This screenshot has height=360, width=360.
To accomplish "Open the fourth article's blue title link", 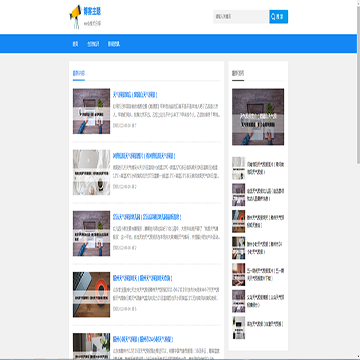I will pos(142,278).
